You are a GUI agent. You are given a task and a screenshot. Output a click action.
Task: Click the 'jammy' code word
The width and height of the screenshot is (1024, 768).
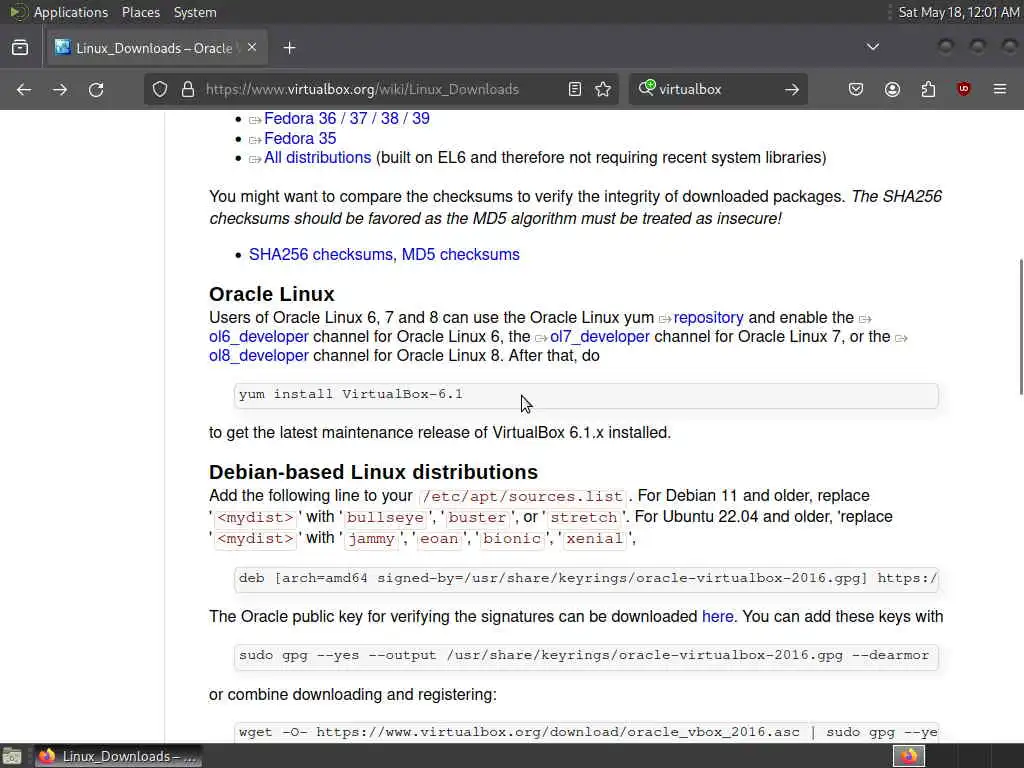tap(371, 538)
